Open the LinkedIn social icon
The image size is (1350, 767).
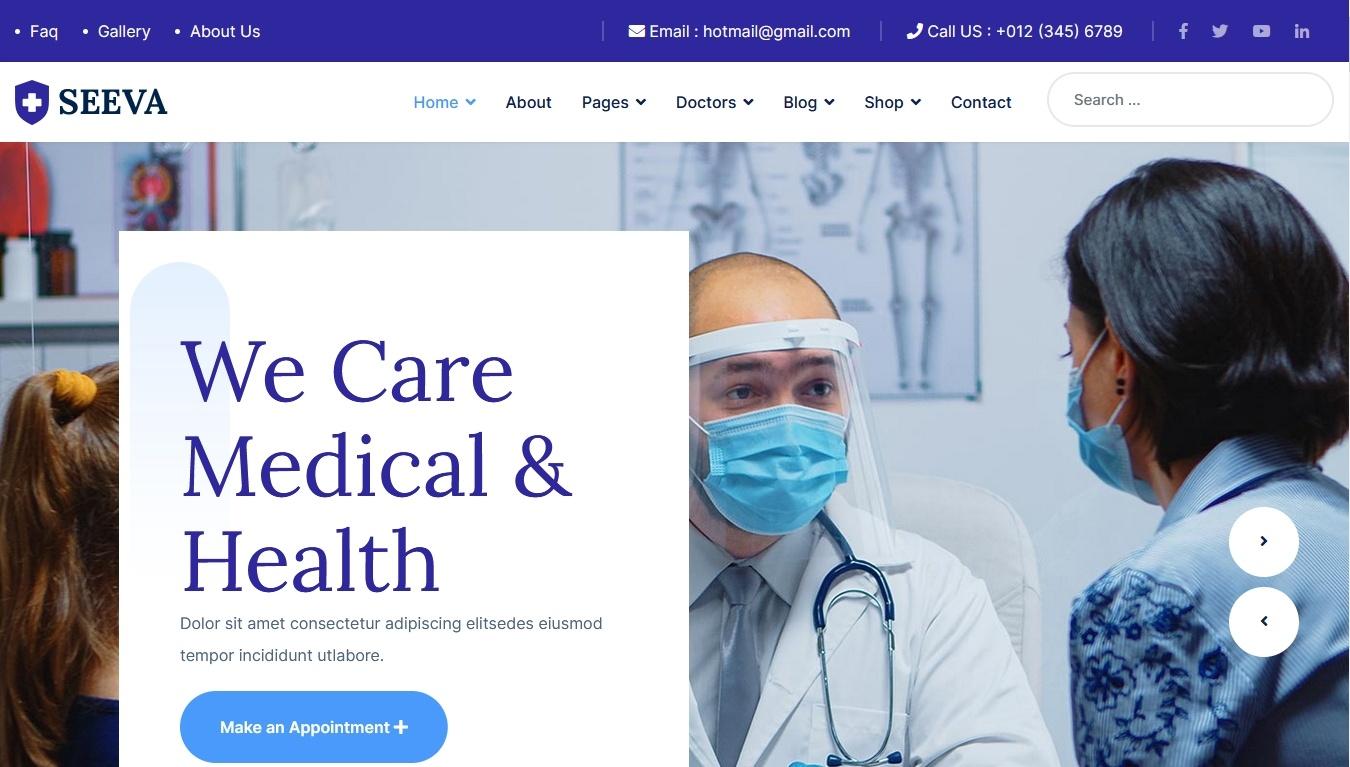[x=1302, y=31]
